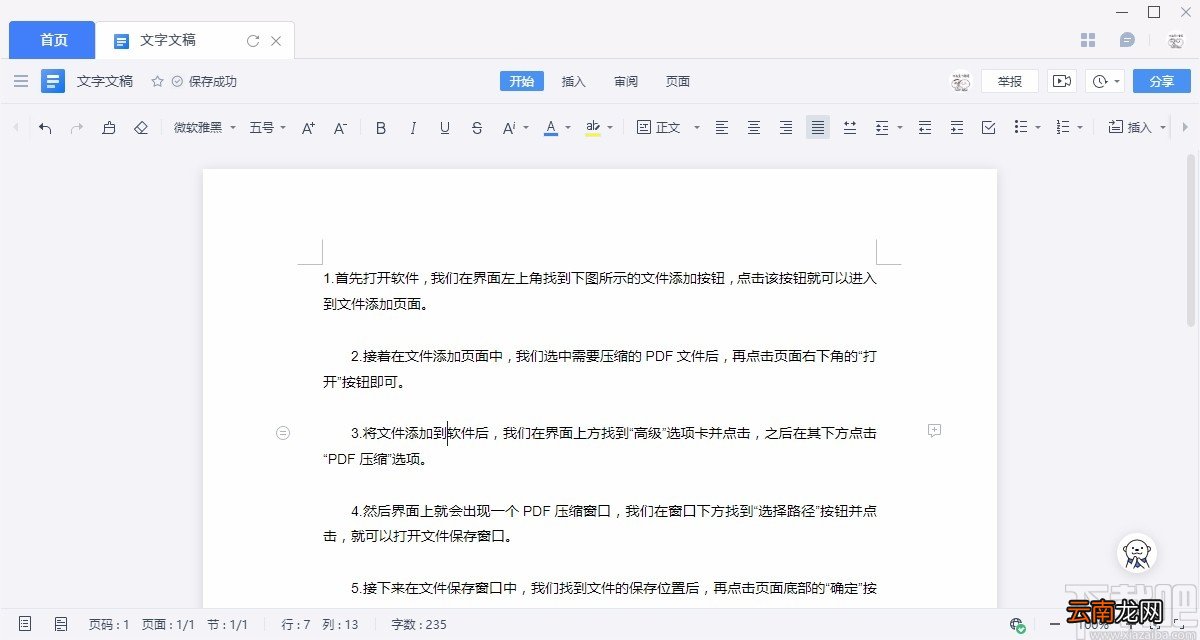
Task: Open the numbered list options
Action: 1069,128
